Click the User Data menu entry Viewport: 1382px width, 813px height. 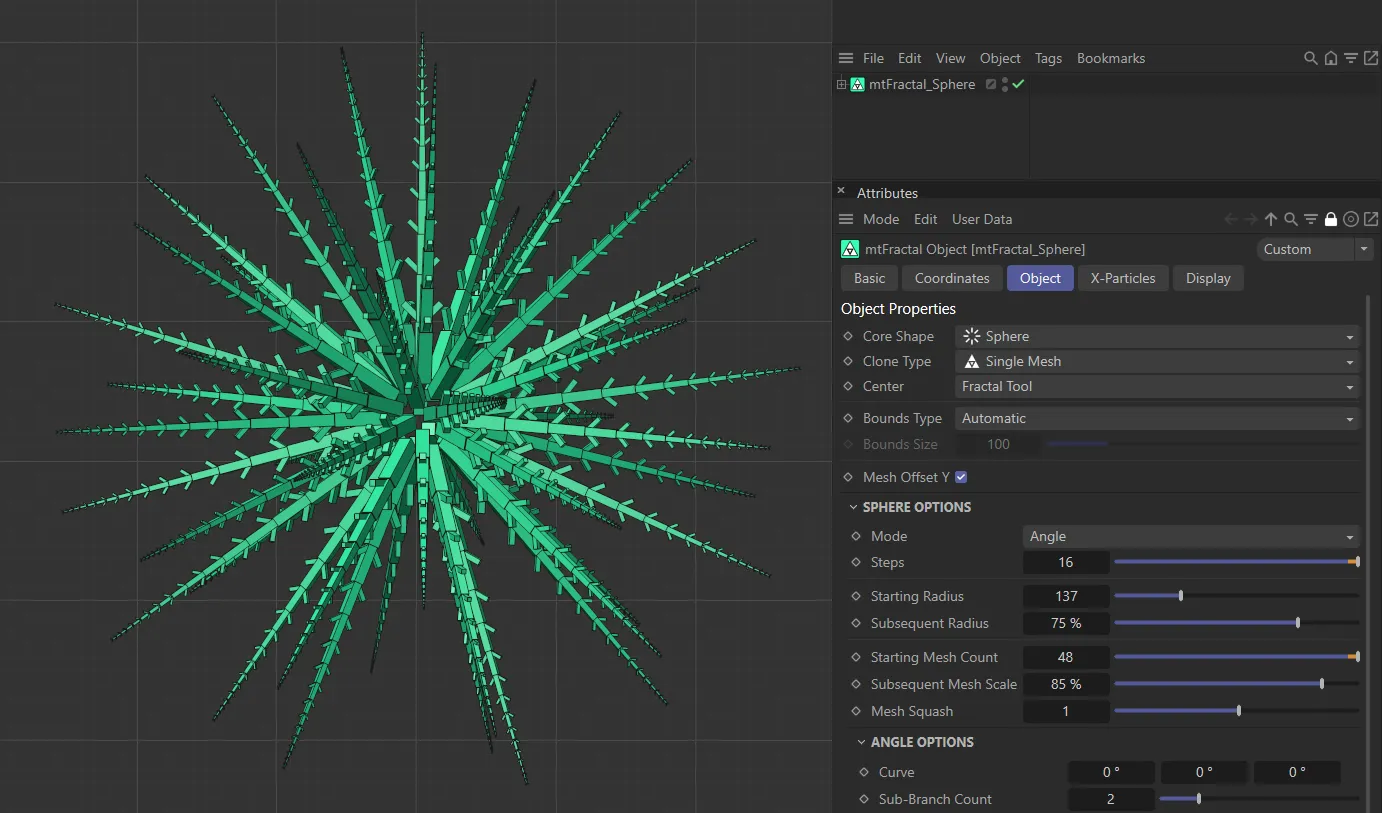click(x=981, y=219)
